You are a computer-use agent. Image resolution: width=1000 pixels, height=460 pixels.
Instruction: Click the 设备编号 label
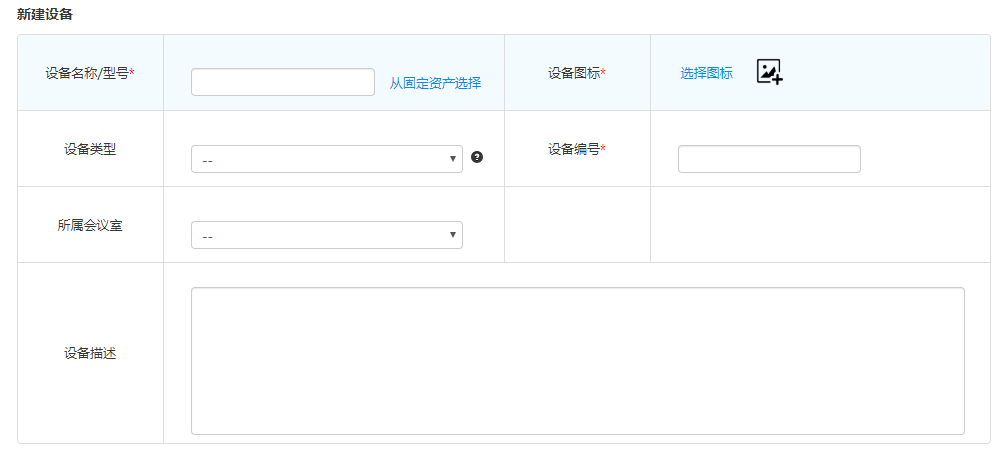click(574, 149)
